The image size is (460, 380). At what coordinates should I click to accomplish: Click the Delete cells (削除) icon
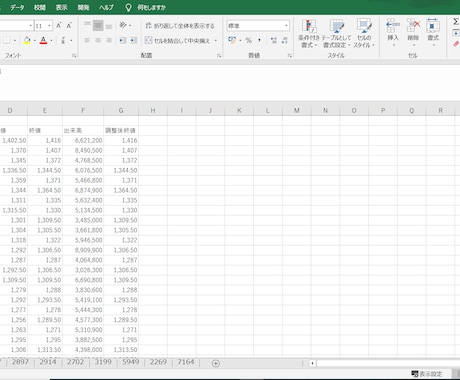click(x=413, y=26)
